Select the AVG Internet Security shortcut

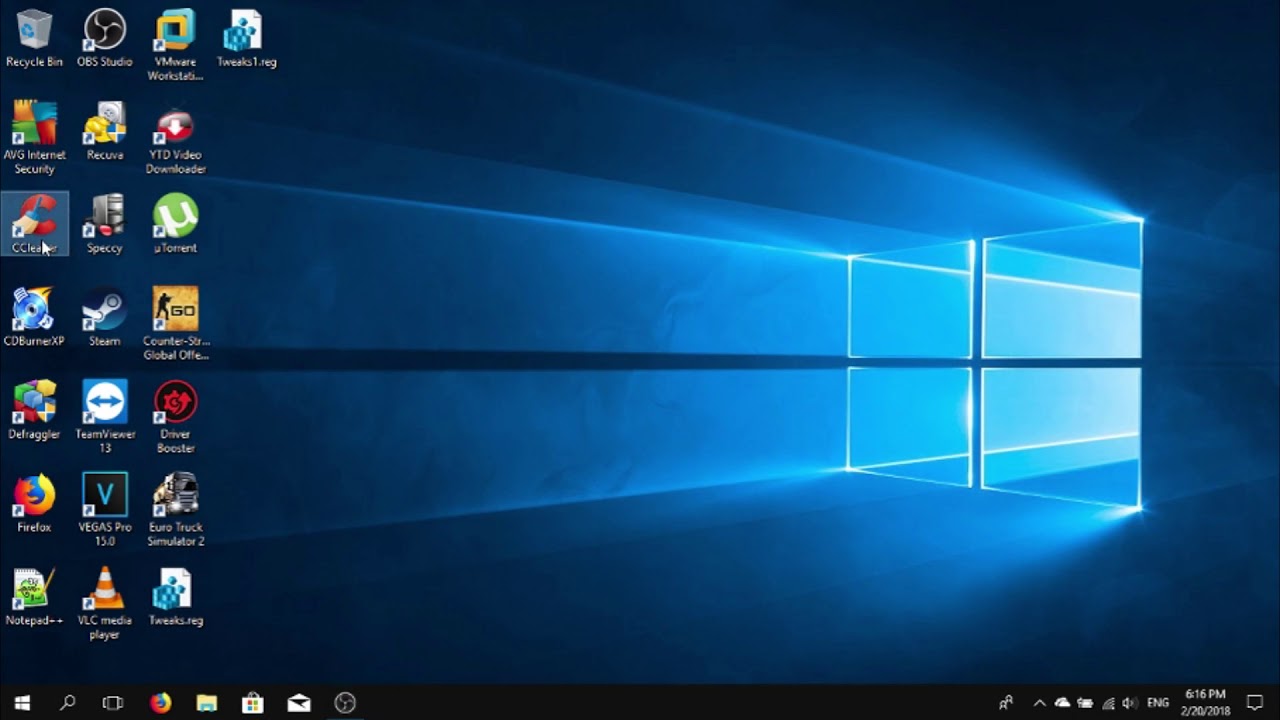pyautogui.click(x=34, y=138)
